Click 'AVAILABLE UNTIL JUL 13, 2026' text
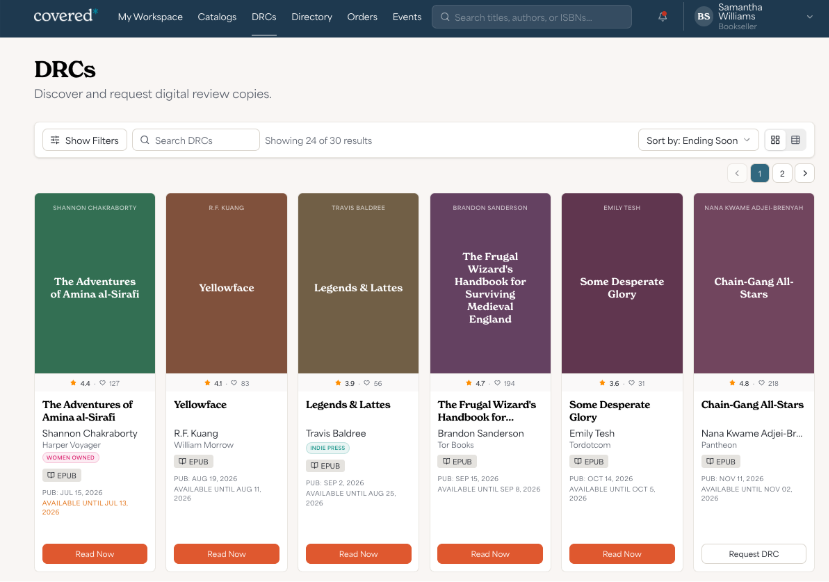 (x=85, y=507)
